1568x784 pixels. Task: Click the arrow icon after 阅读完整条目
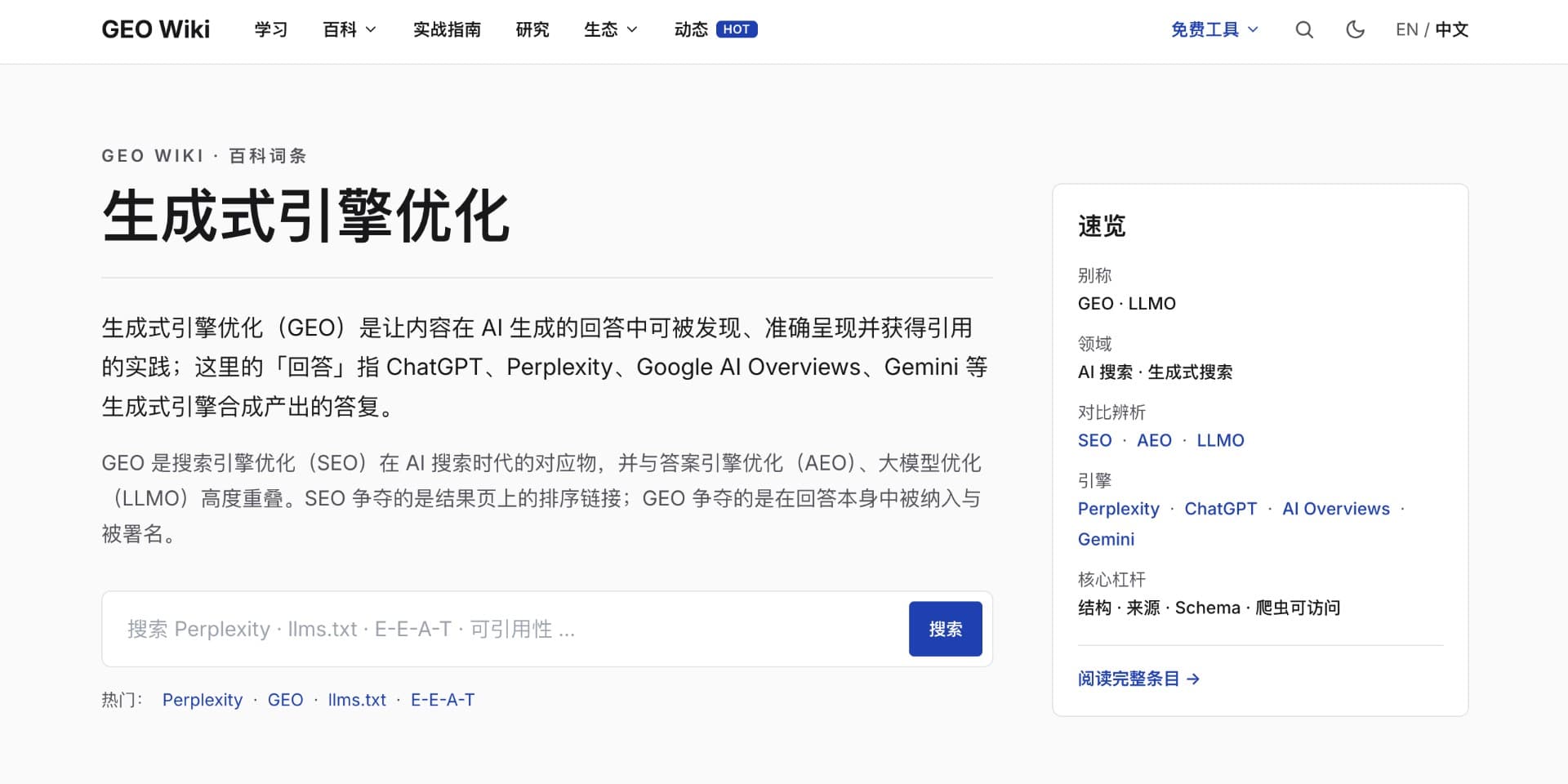click(1193, 679)
